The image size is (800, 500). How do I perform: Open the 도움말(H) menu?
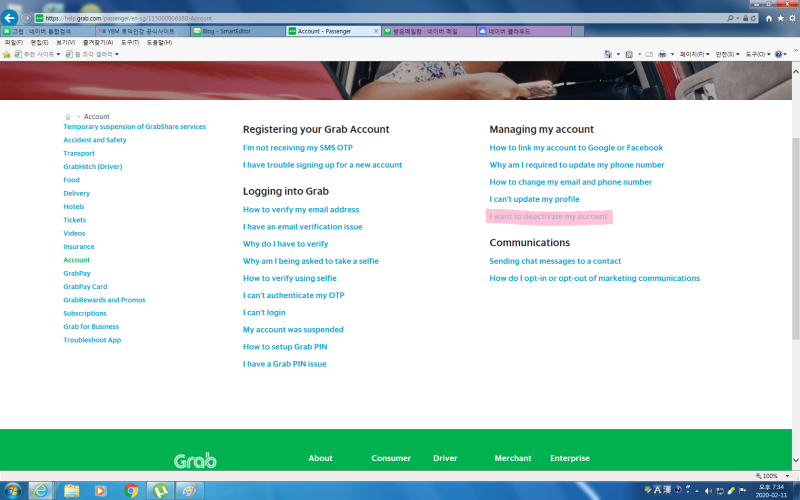click(159, 42)
